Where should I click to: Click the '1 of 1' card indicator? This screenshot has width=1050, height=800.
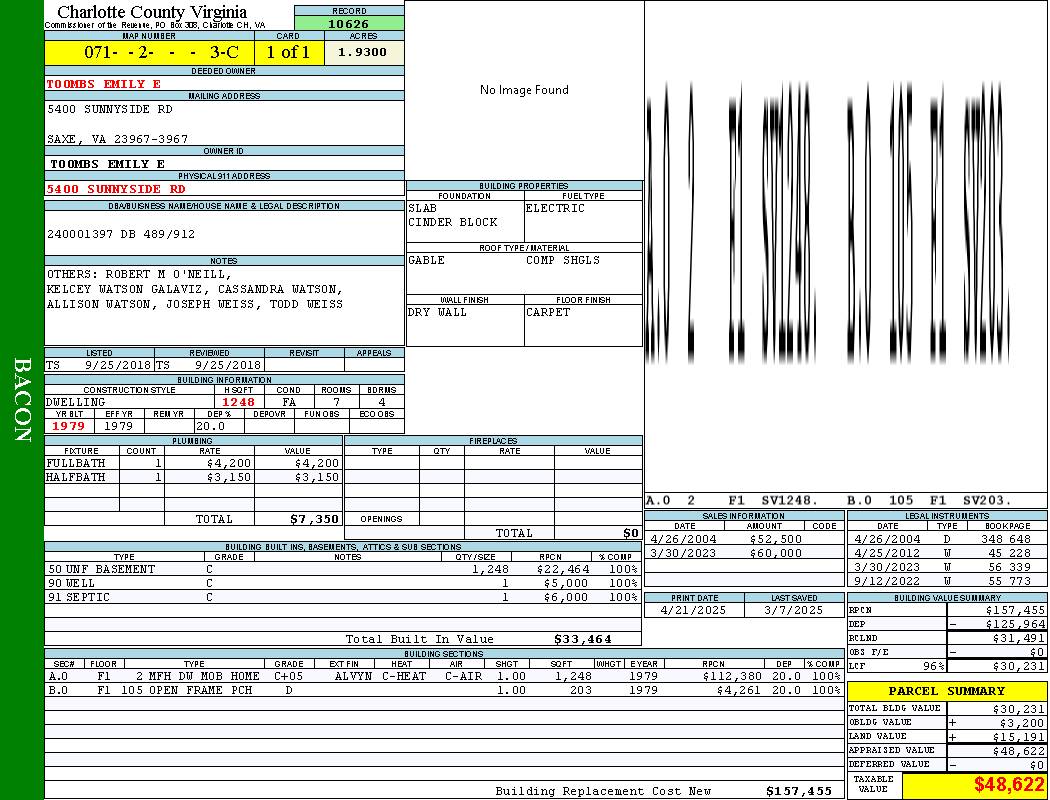pos(288,52)
